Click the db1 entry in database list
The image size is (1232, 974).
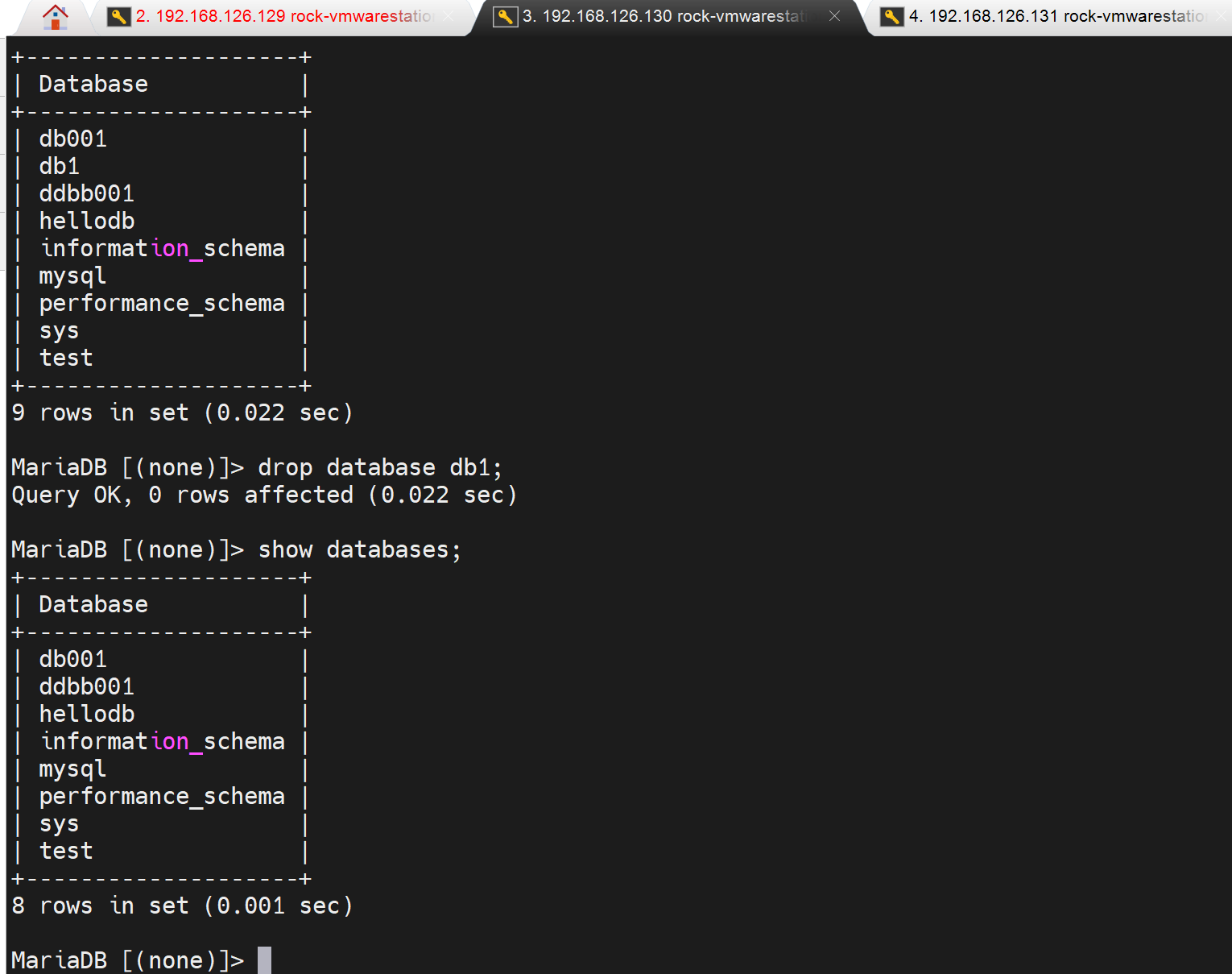(x=60, y=166)
